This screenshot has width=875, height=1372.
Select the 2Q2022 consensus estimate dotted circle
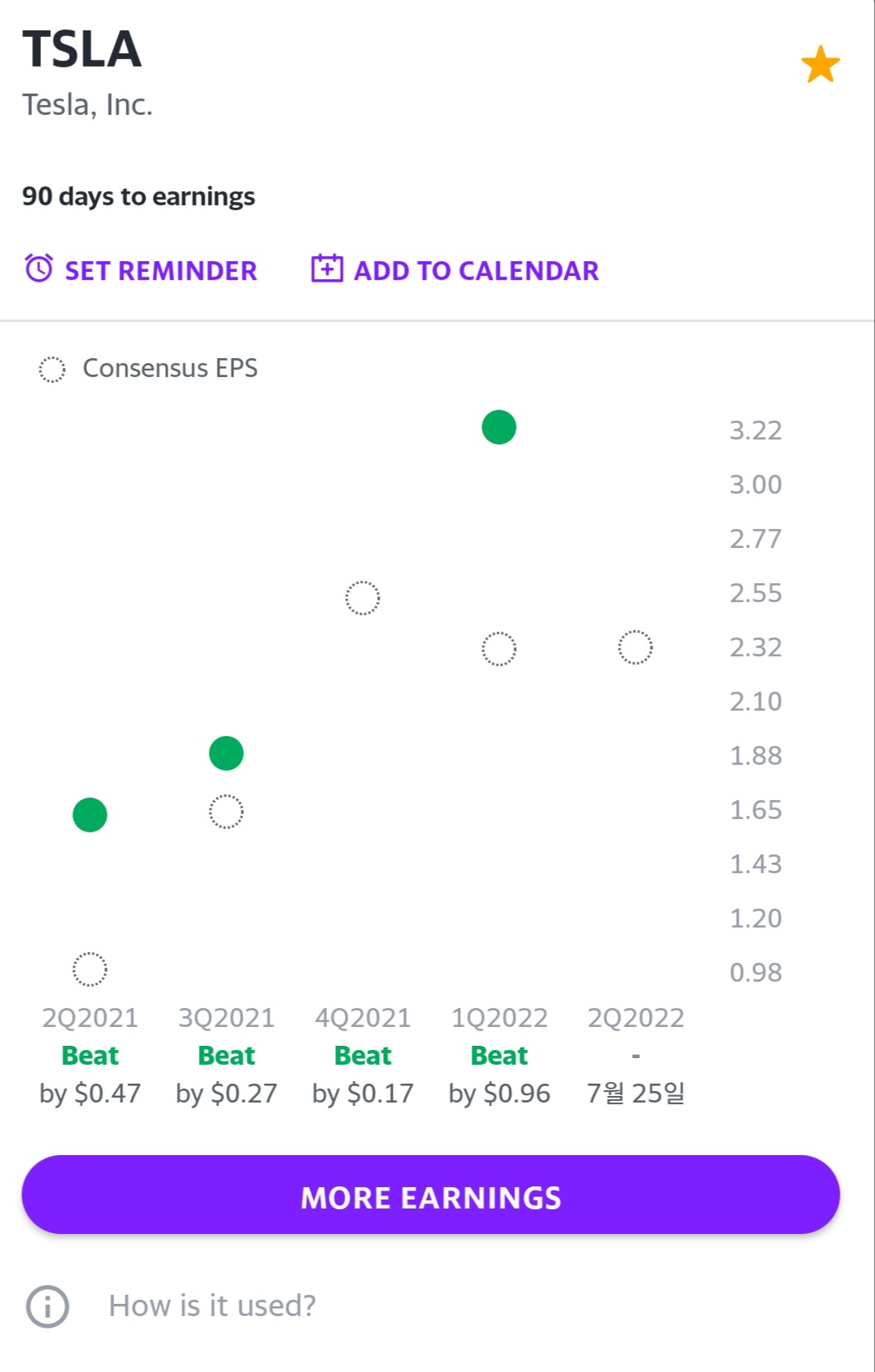(635, 647)
